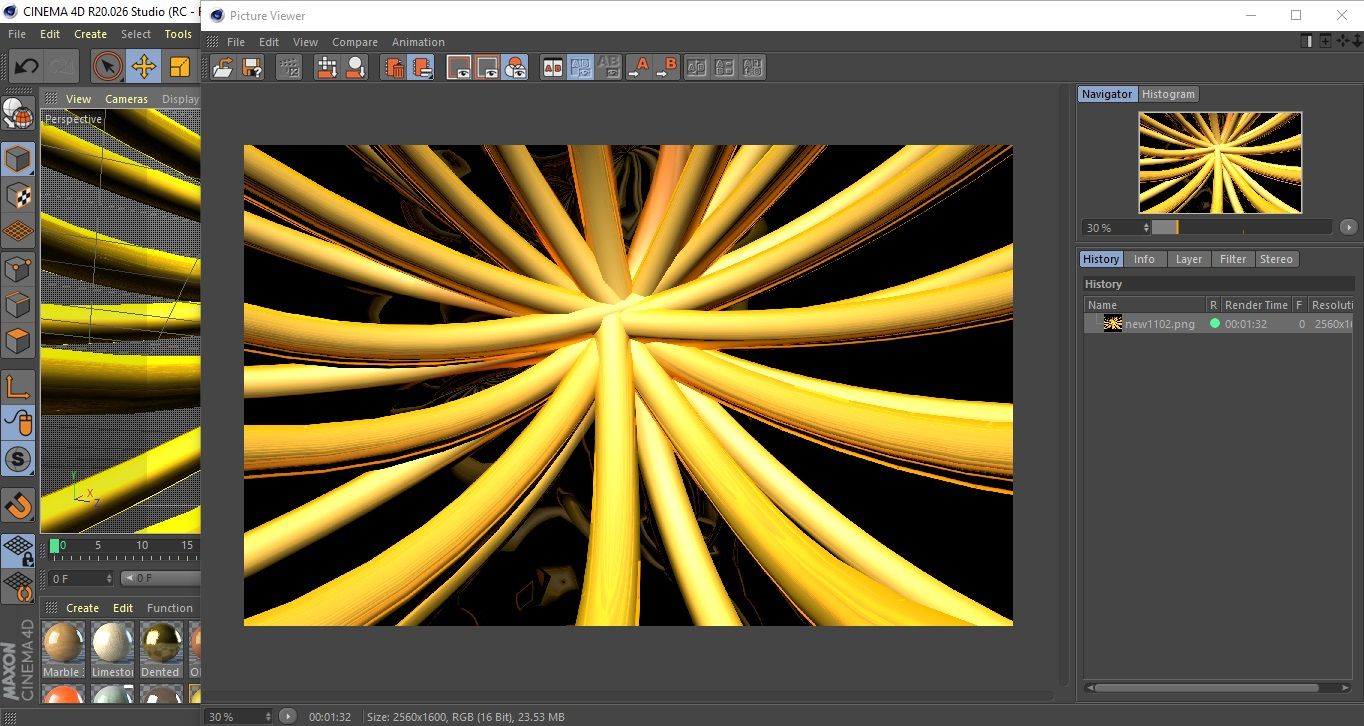Select the Live Selection tool in Cinema 4D
The height and width of the screenshot is (726, 1364).
pyautogui.click(x=108, y=67)
